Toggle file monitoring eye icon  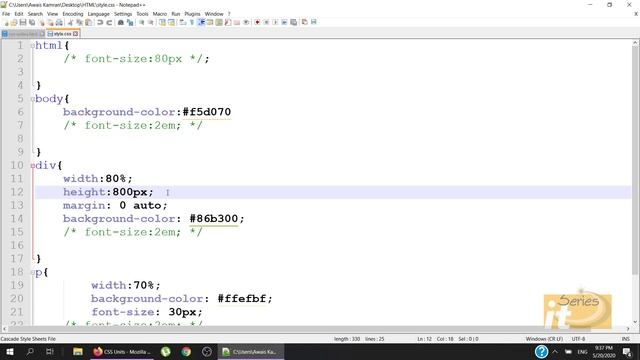tap(246, 22)
